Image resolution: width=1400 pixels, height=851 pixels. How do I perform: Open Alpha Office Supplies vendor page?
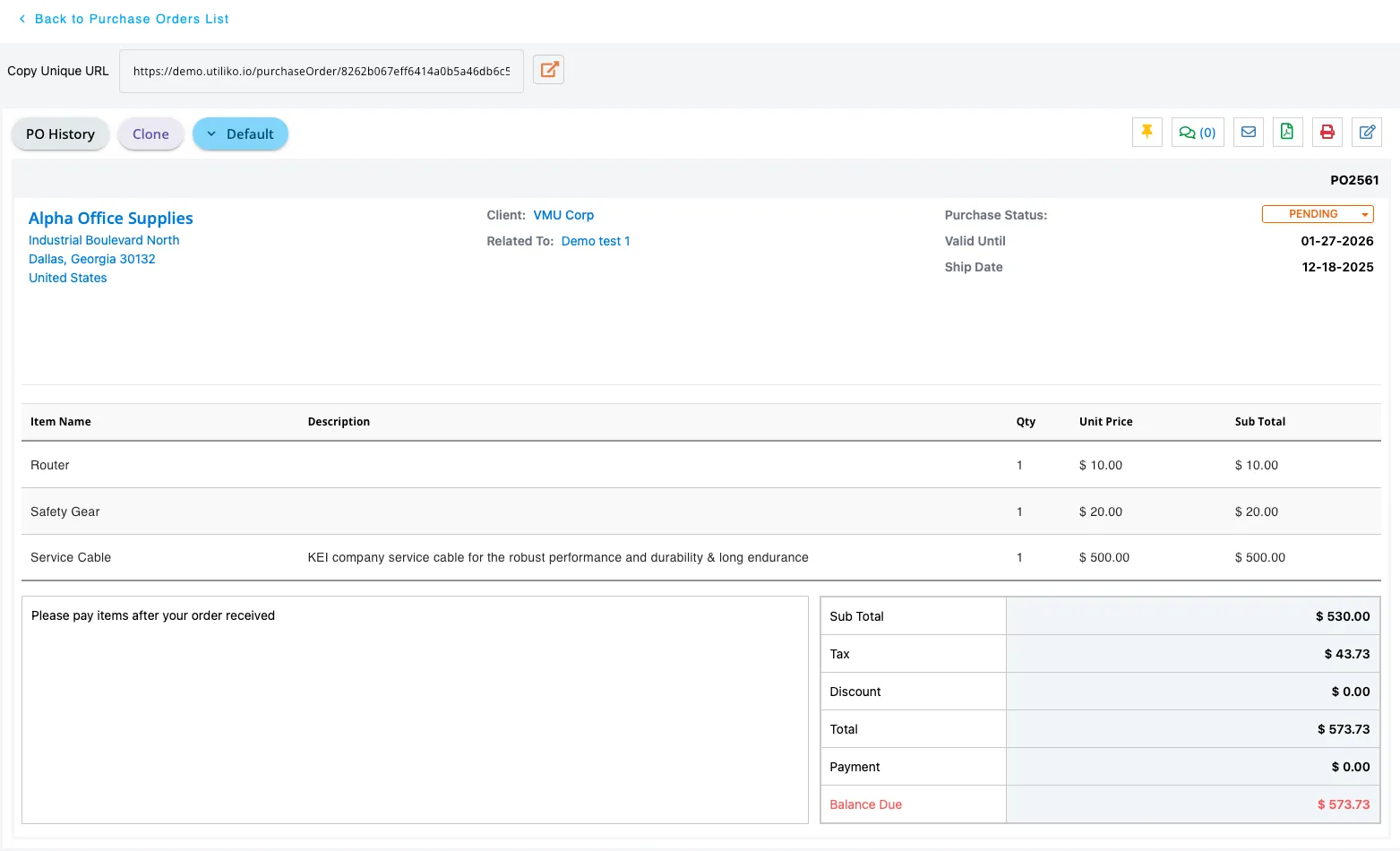coord(111,219)
